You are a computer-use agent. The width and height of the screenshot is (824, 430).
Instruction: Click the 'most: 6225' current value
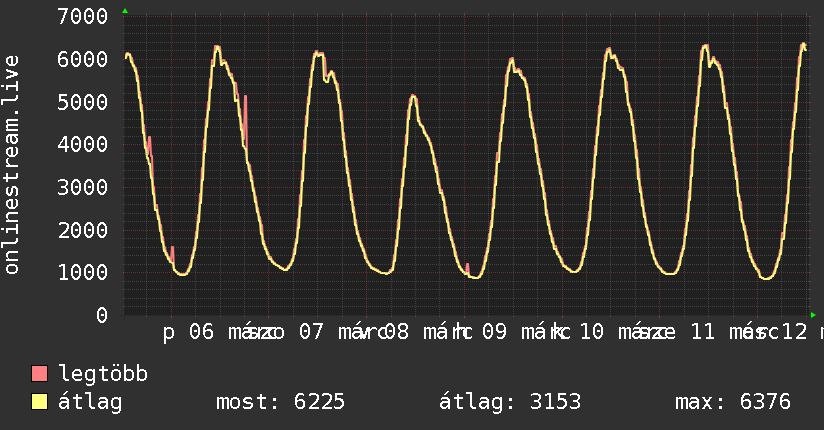pyautogui.click(x=280, y=402)
